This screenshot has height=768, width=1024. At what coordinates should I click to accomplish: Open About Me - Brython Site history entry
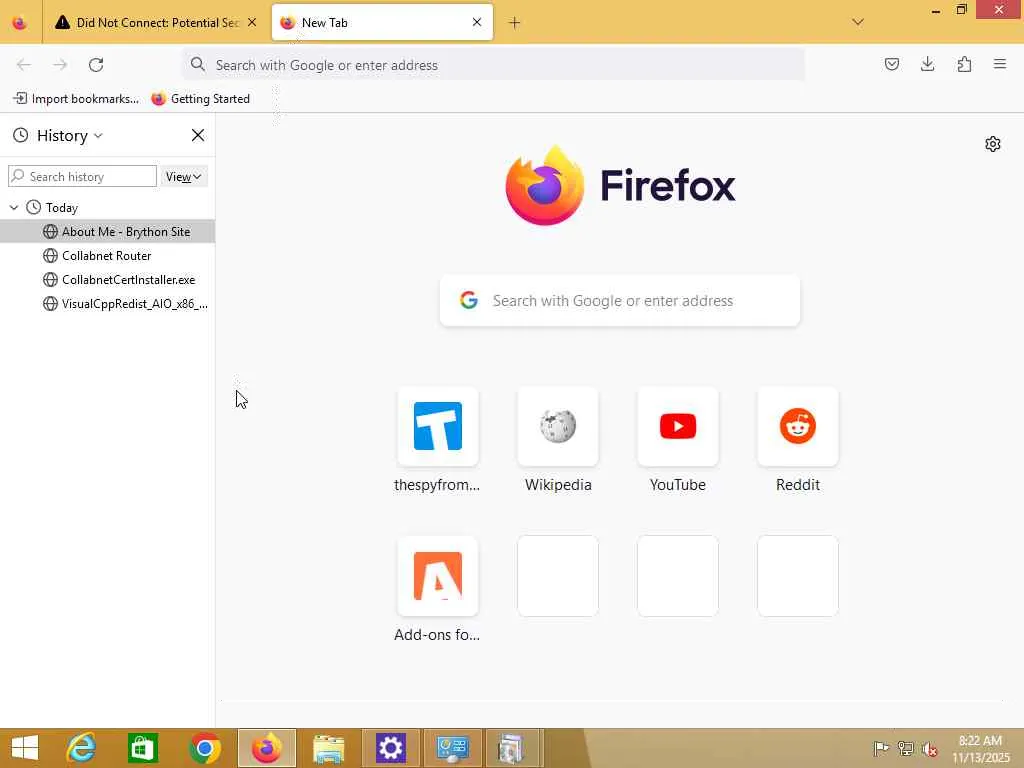coord(107,232)
